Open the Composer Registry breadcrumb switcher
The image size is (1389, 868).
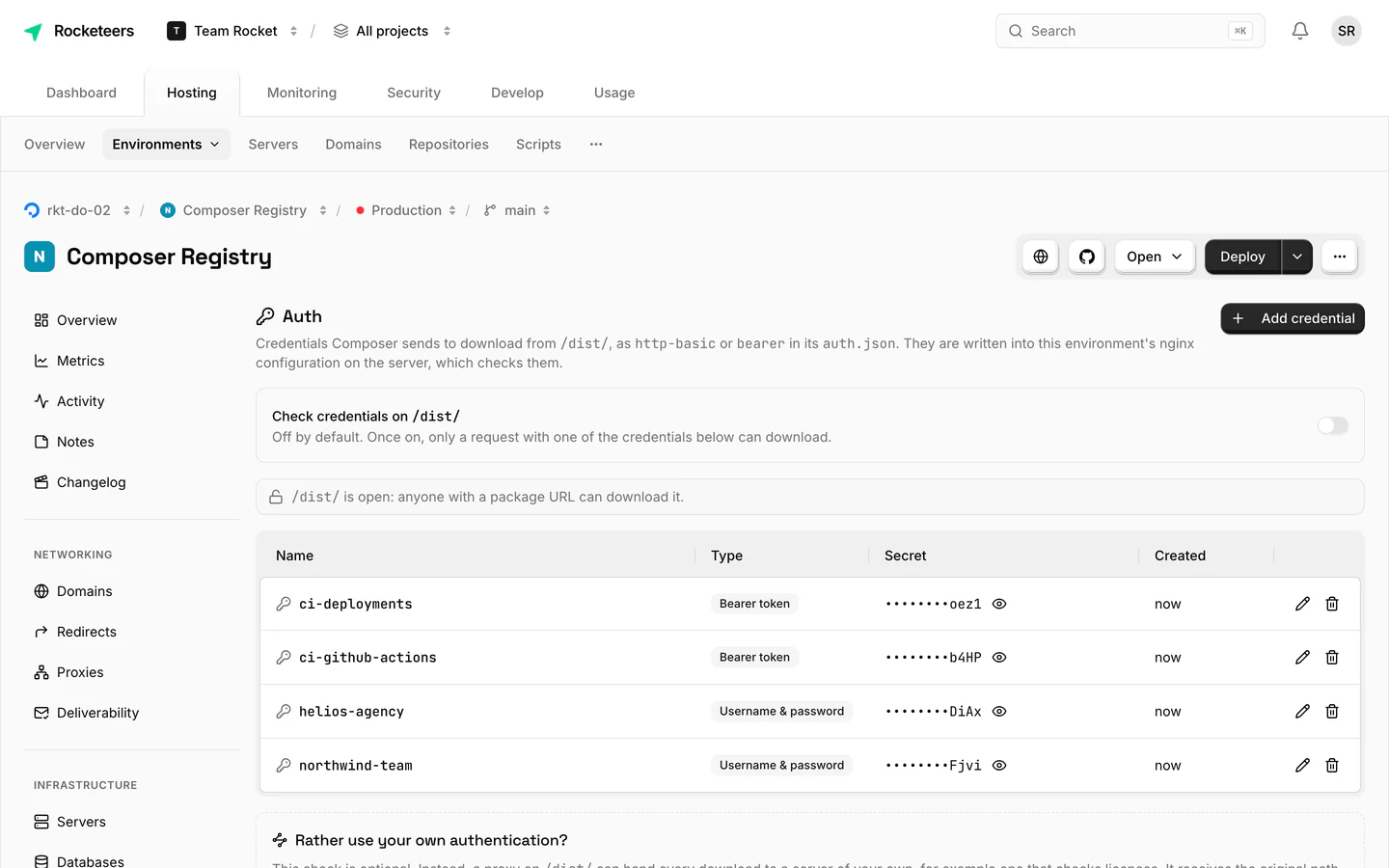[x=244, y=210]
